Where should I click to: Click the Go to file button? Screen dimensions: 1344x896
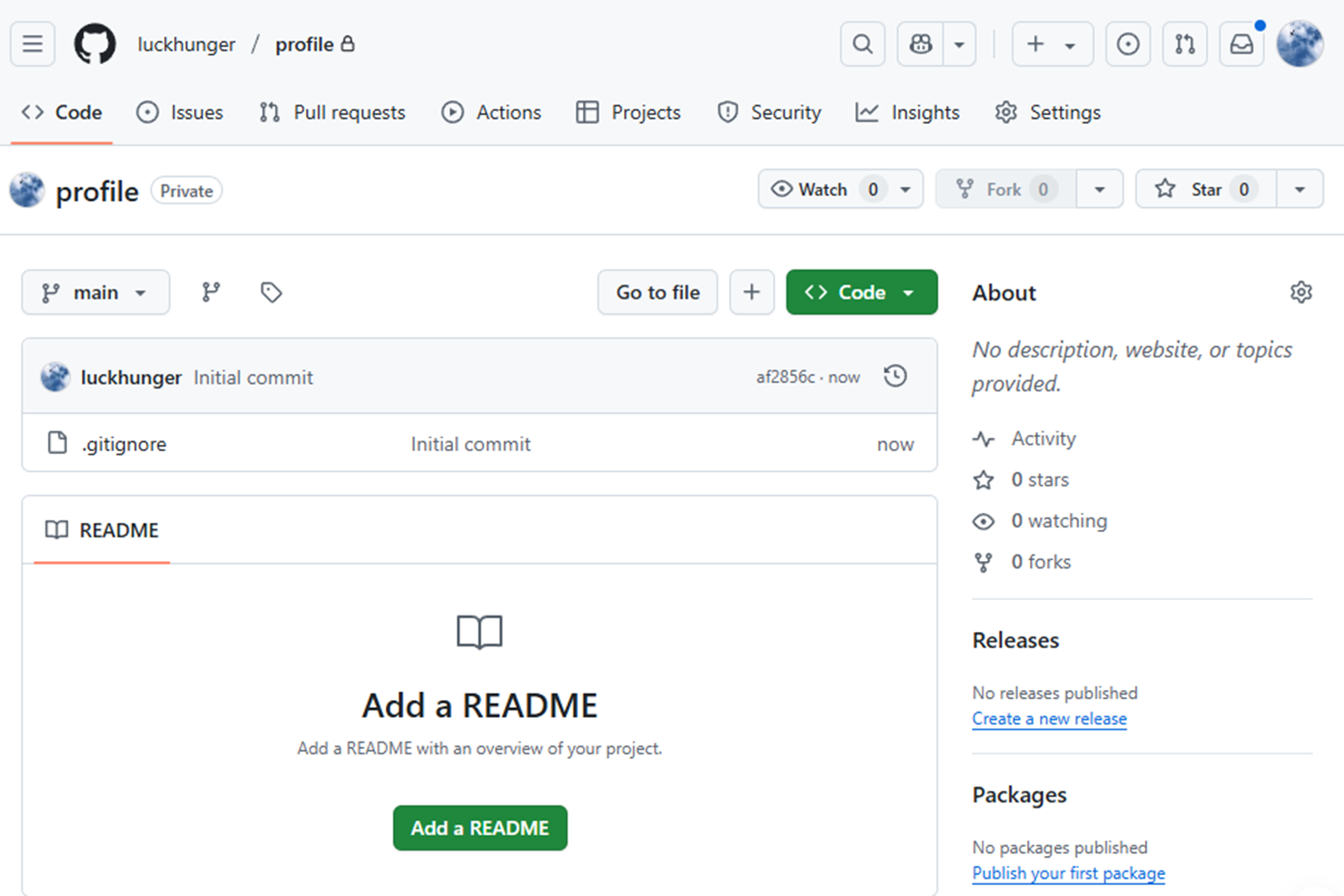[x=657, y=292]
